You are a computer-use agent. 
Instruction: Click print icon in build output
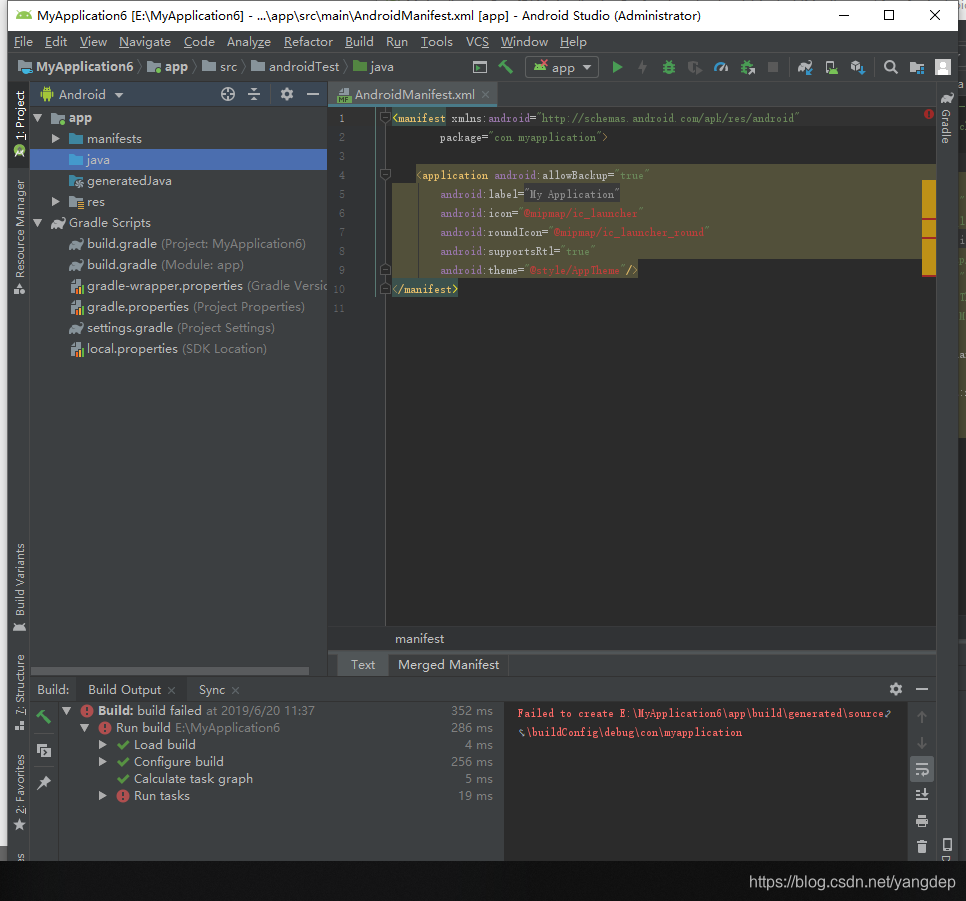point(922,821)
